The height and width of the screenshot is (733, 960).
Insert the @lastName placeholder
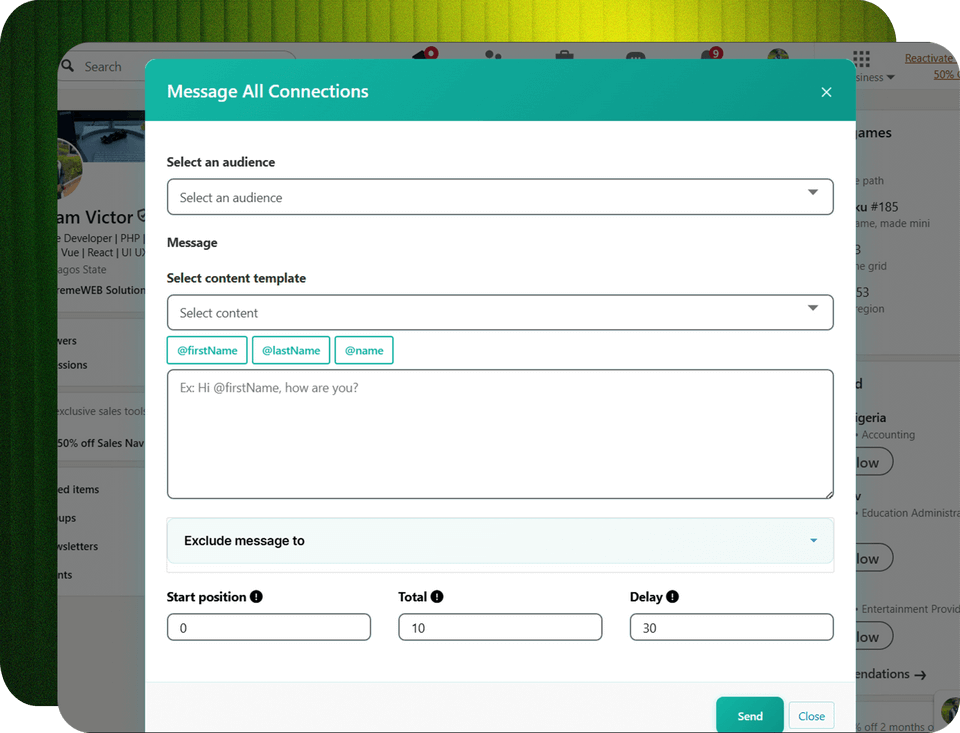pyautogui.click(x=291, y=350)
